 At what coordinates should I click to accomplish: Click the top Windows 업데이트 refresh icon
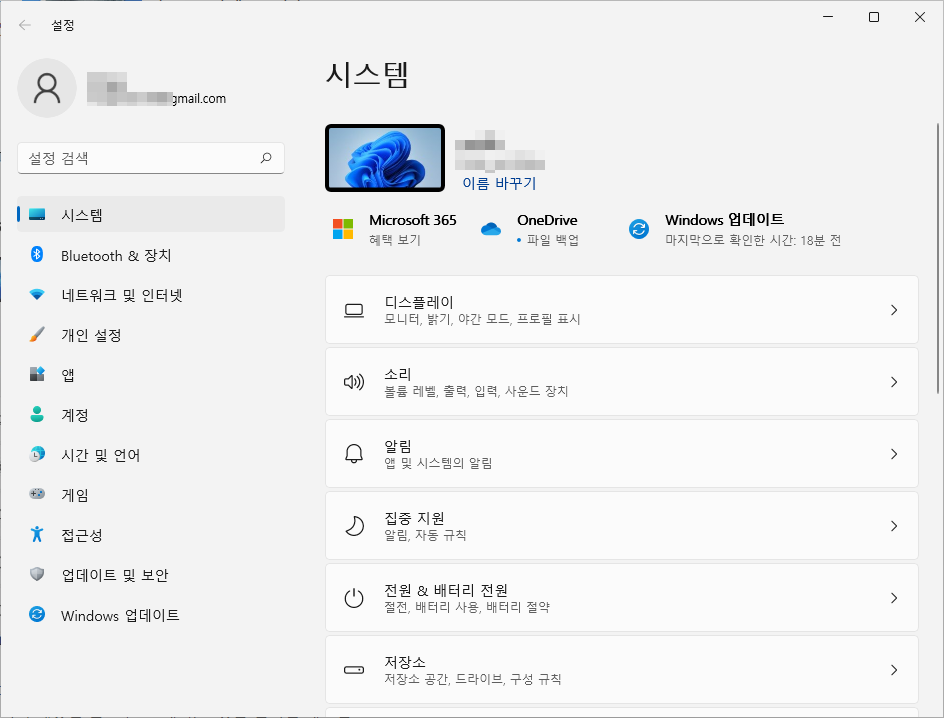[639, 229]
